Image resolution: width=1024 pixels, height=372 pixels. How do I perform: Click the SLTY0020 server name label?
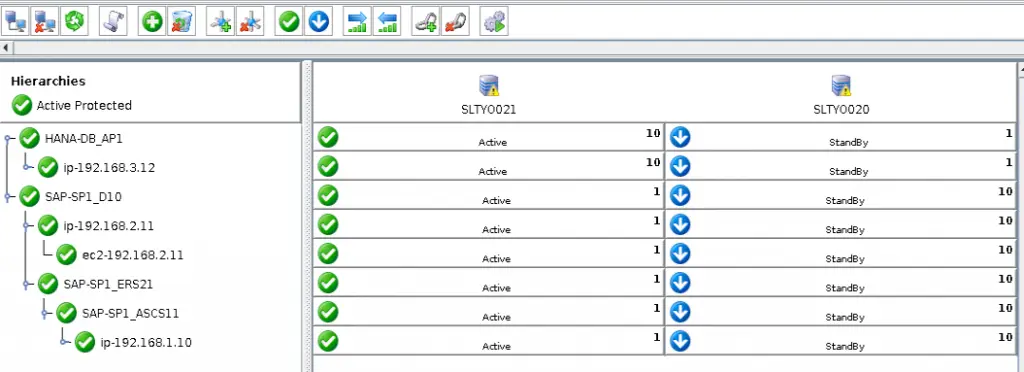[x=841, y=110]
